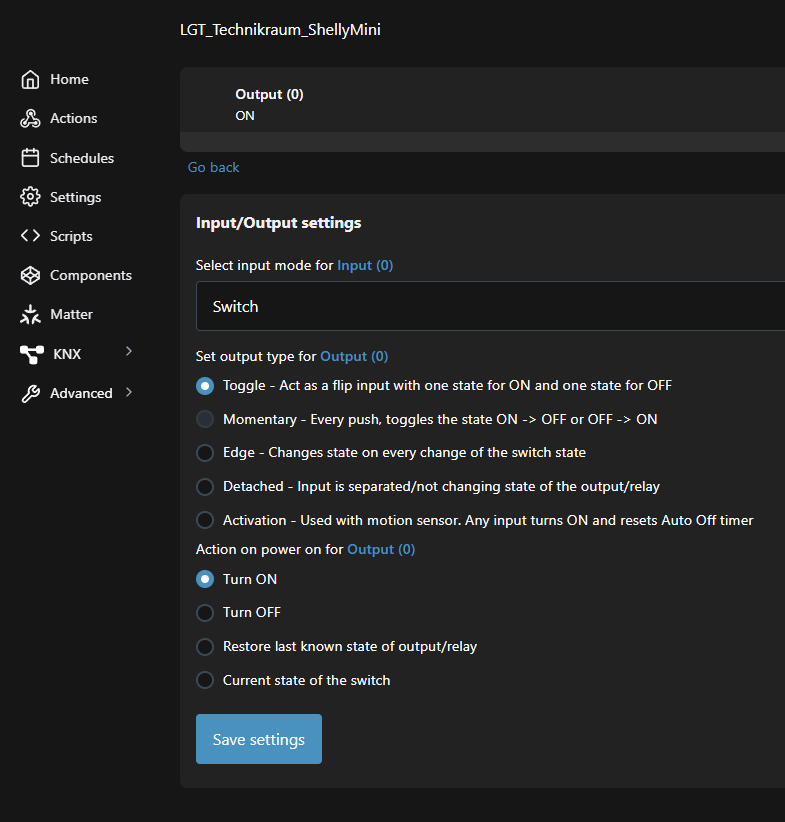Image resolution: width=785 pixels, height=822 pixels.
Task: Open the input mode Switch dropdown
Action: tap(490, 306)
